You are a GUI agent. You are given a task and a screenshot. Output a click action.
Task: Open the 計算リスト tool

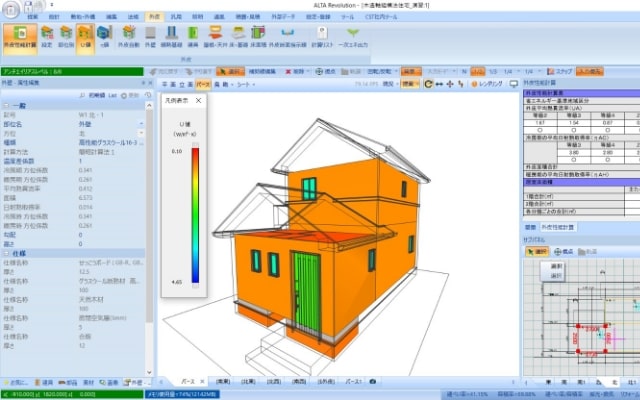tap(319, 36)
